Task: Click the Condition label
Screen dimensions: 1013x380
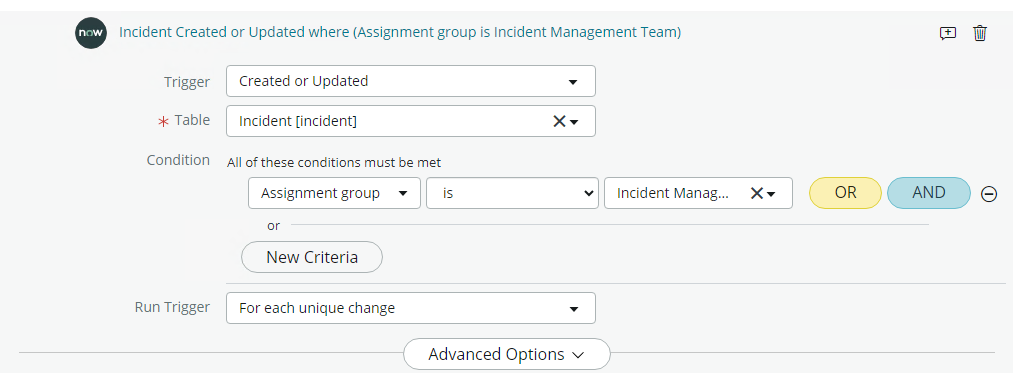Action: coord(178,160)
